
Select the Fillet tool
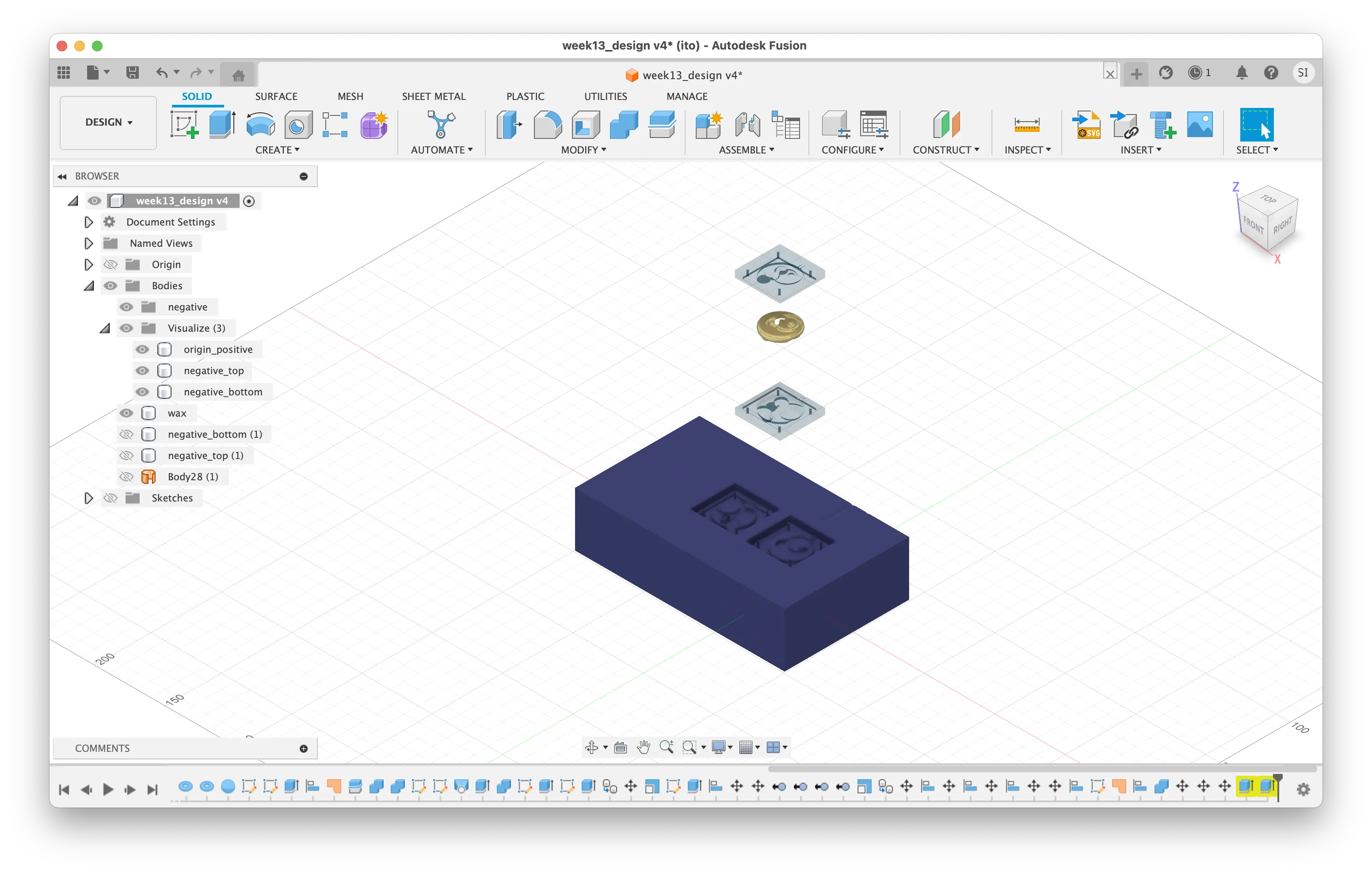coord(548,124)
